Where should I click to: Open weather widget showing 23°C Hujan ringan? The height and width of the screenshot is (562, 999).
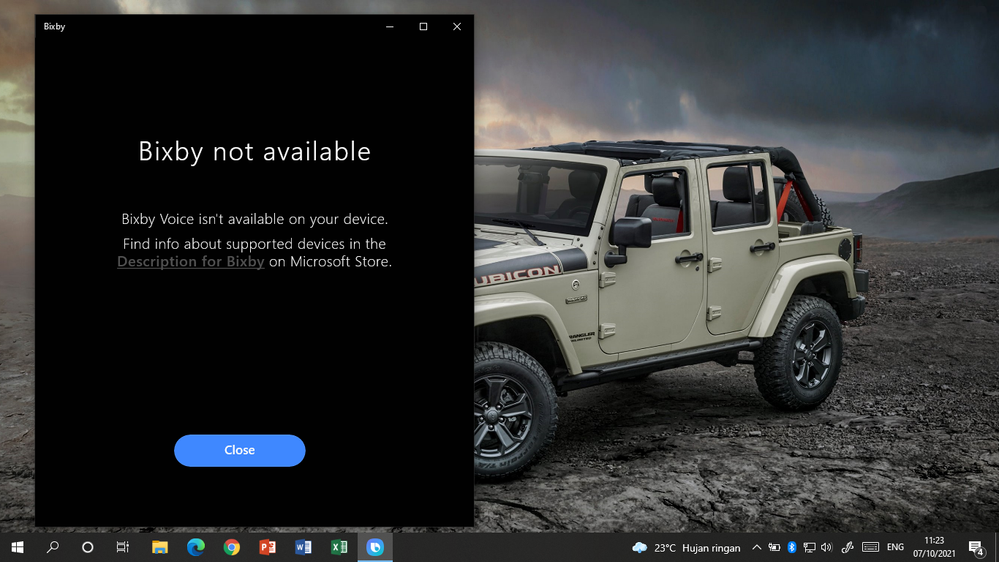click(x=686, y=548)
